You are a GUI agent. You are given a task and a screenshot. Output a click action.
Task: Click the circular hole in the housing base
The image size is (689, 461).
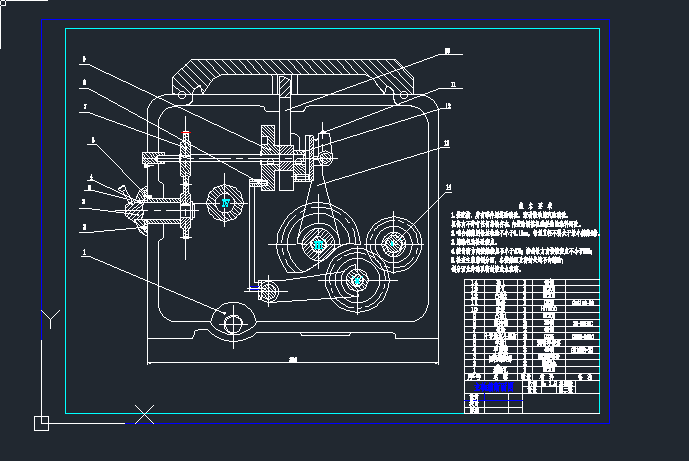[233, 322]
